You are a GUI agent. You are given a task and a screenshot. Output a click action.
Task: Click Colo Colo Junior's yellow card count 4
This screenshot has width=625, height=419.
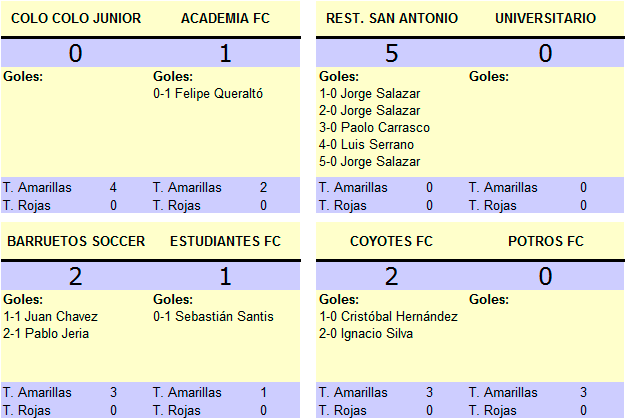point(113,187)
